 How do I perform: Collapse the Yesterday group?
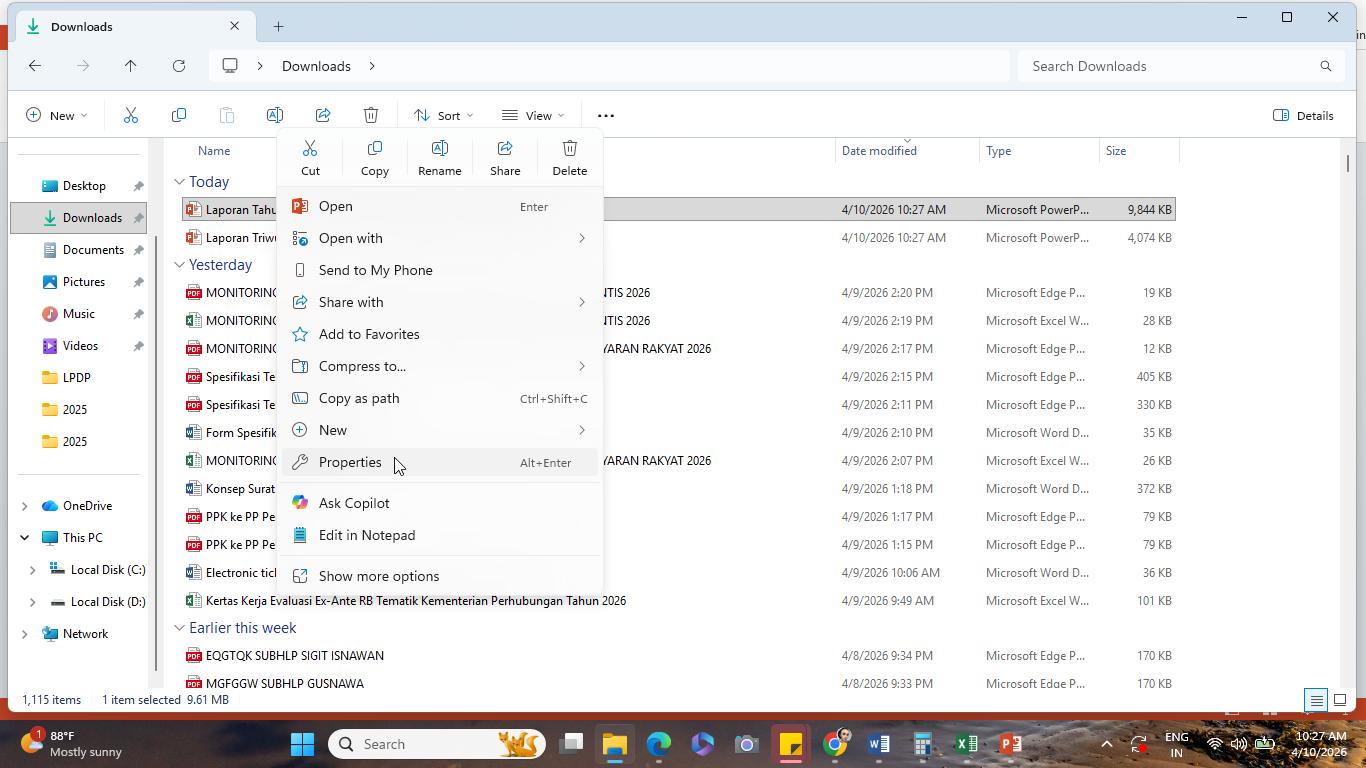coord(179,265)
